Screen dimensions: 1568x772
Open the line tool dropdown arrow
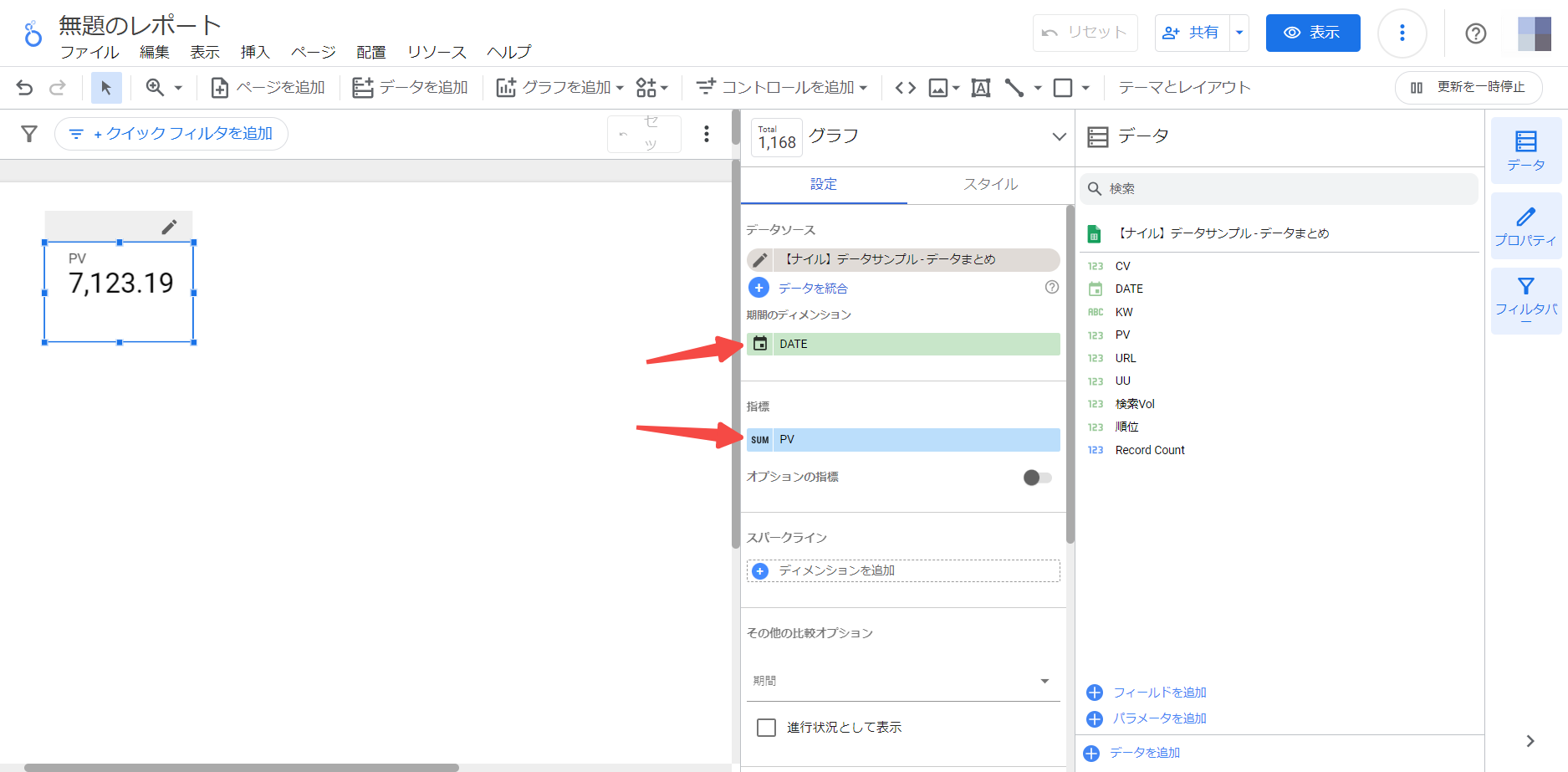1037,87
